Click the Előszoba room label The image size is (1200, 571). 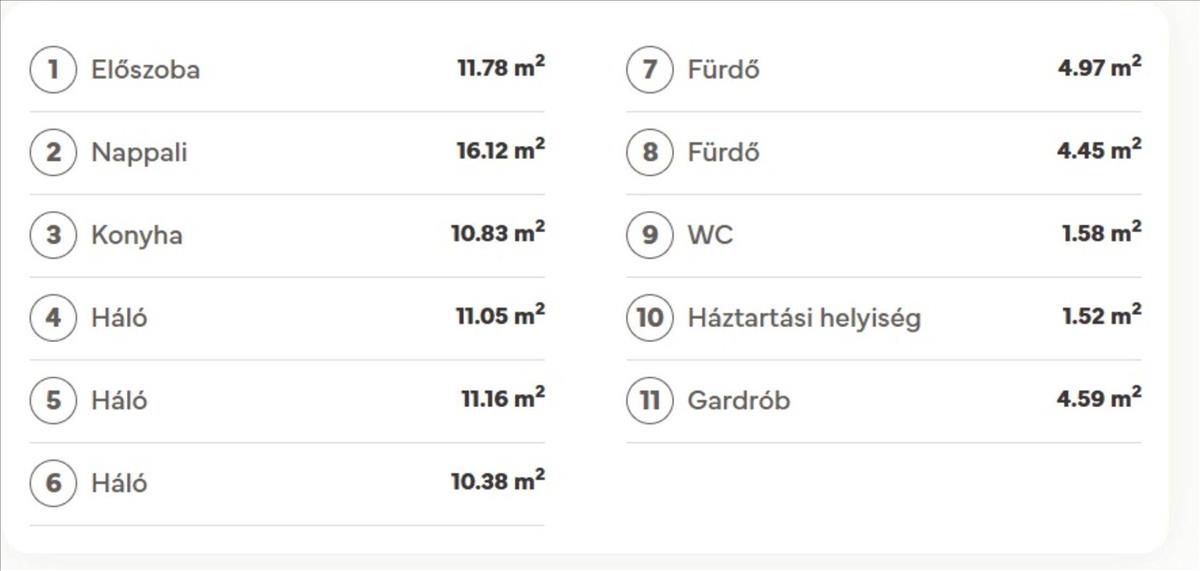pos(145,70)
